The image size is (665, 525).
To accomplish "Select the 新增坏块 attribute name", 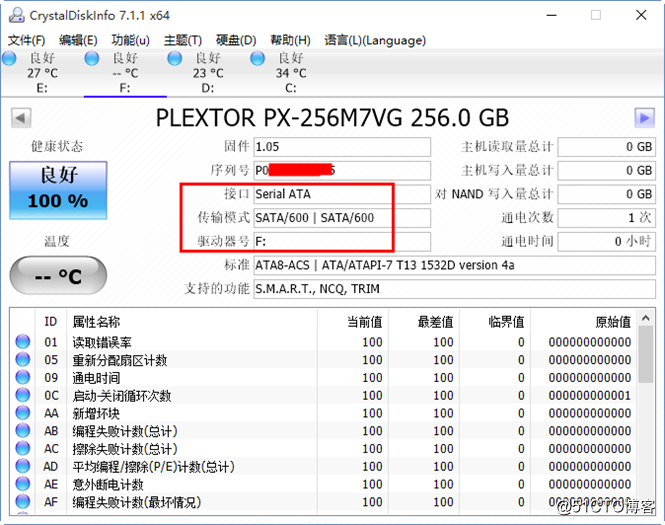I will point(96,413).
